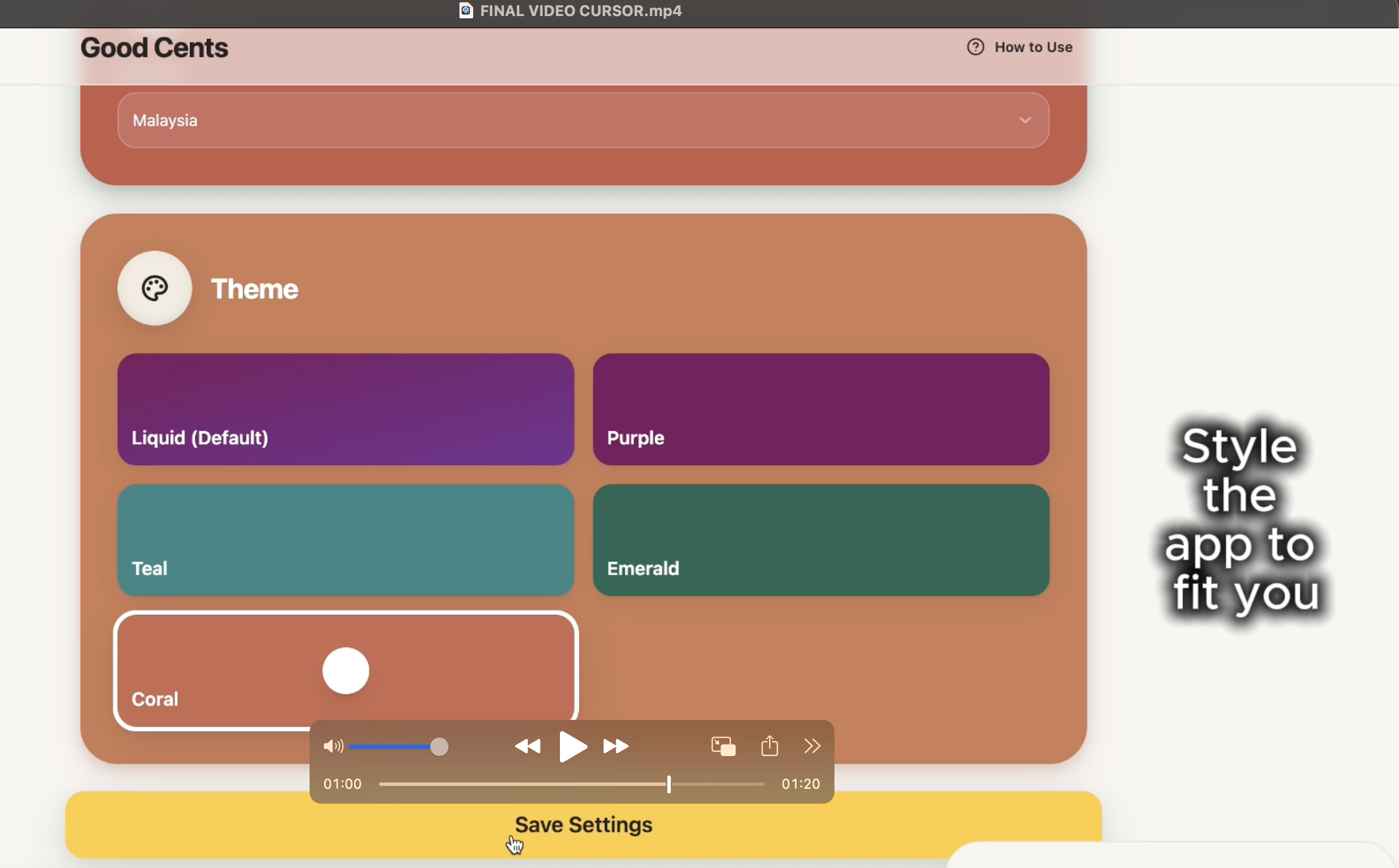Select the Purple theme

(821, 409)
